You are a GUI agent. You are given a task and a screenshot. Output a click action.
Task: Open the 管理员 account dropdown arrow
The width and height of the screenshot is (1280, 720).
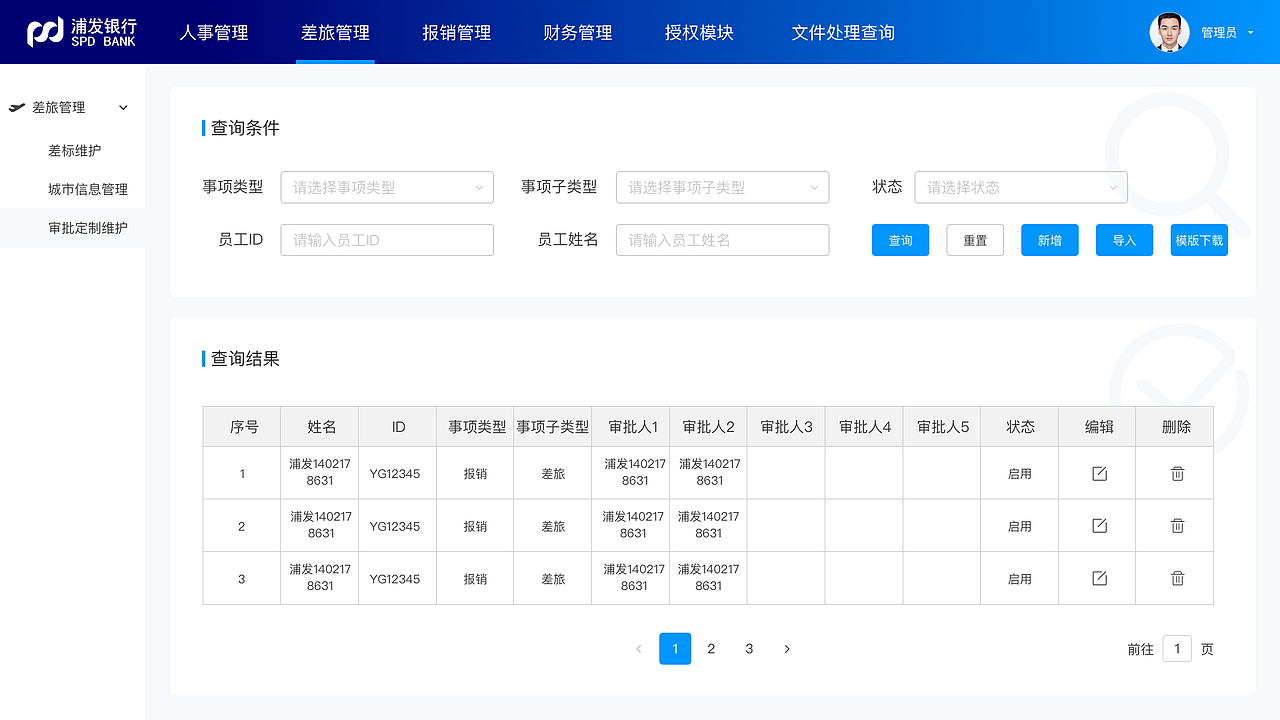click(1250, 33)
